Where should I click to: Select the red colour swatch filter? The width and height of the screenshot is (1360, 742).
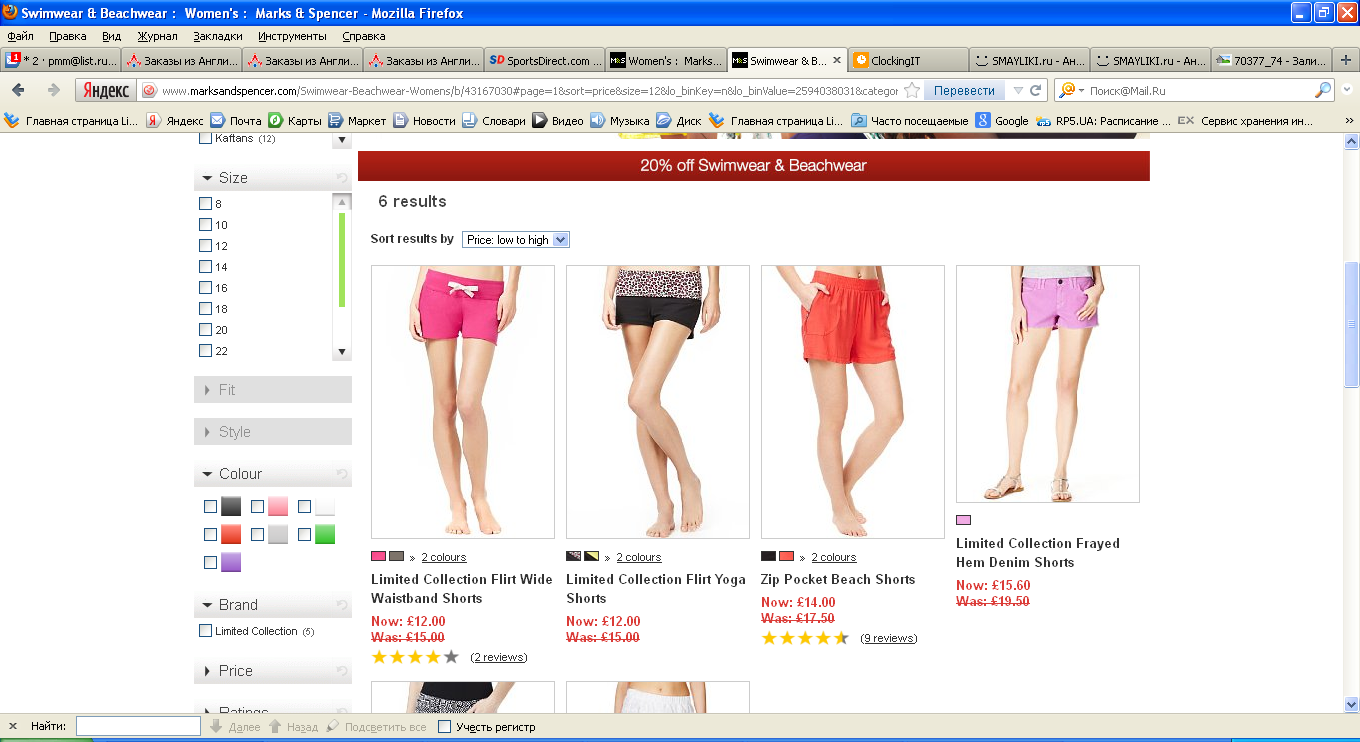point(231,534)
